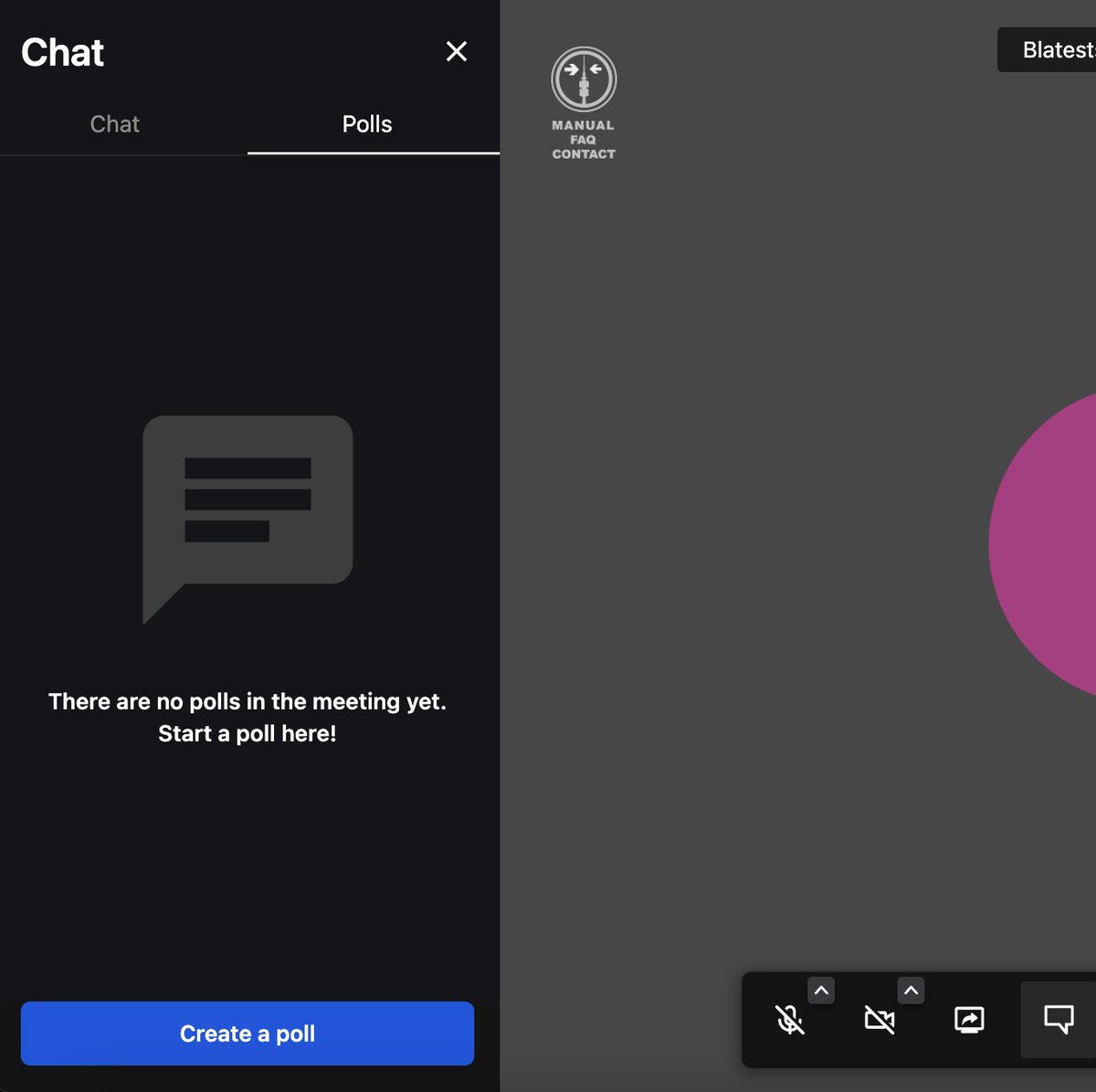The height and width of the screenshot is (1092, 1096).
Task: Click the 'There are no polls' message
Action: pyautogui.click(x=248, y=718)
